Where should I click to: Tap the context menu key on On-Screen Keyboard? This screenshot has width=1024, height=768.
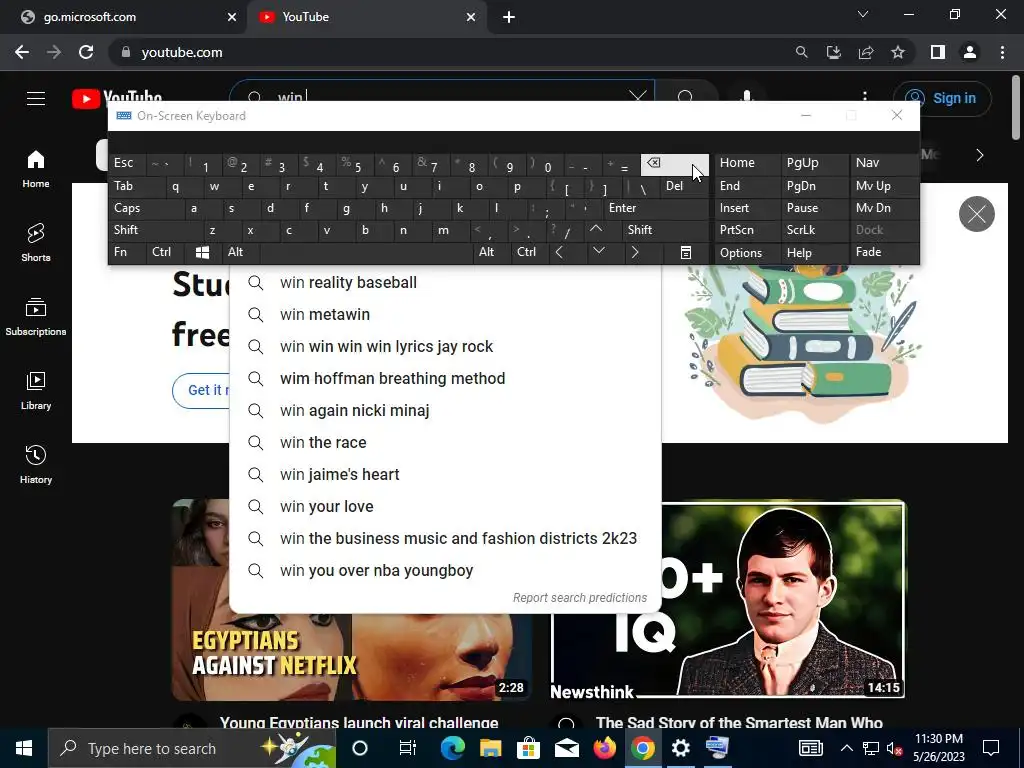[x=686, y=252]
